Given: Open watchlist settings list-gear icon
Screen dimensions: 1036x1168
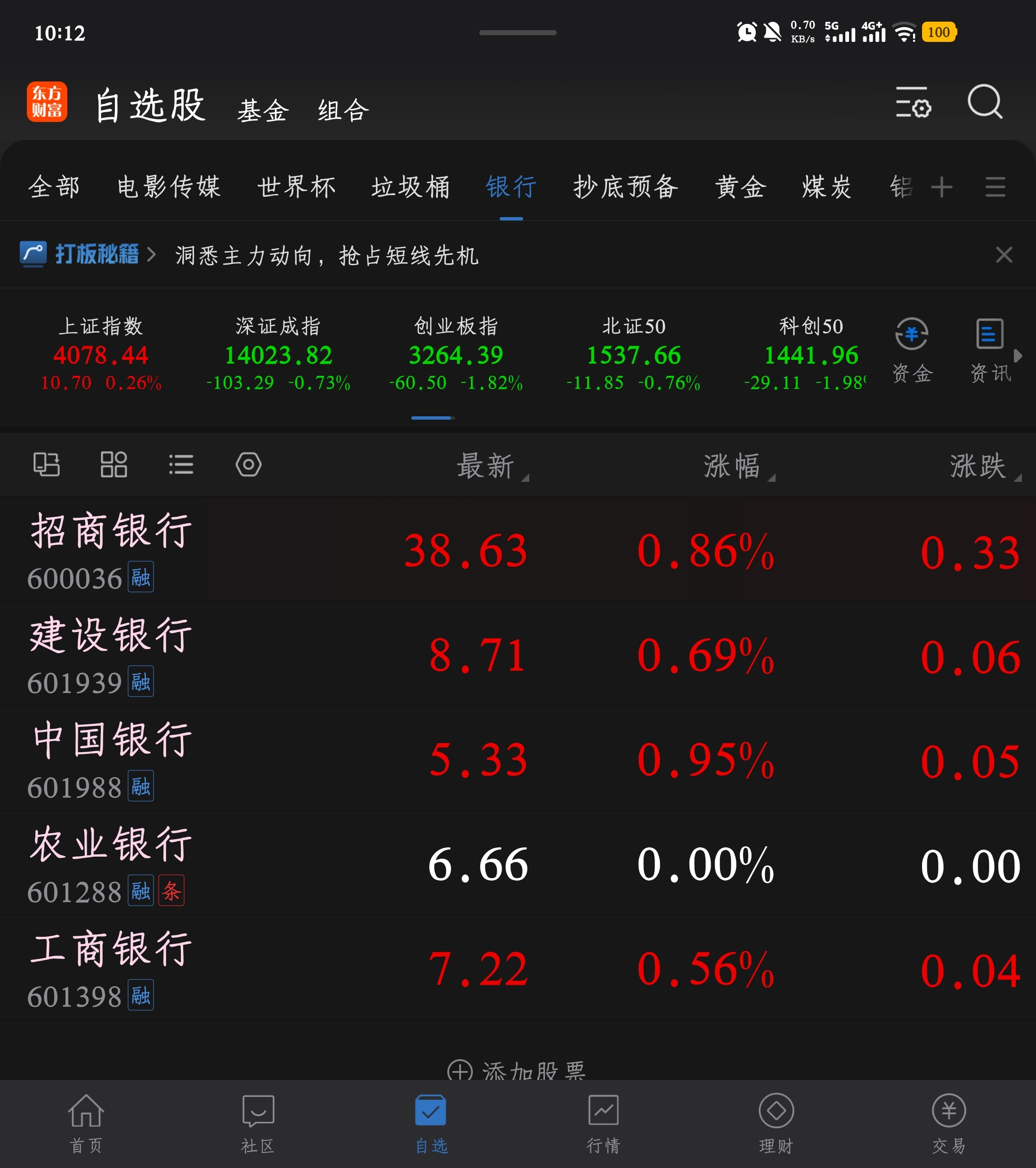Looking at the screenshot, I should pos(913,103).
